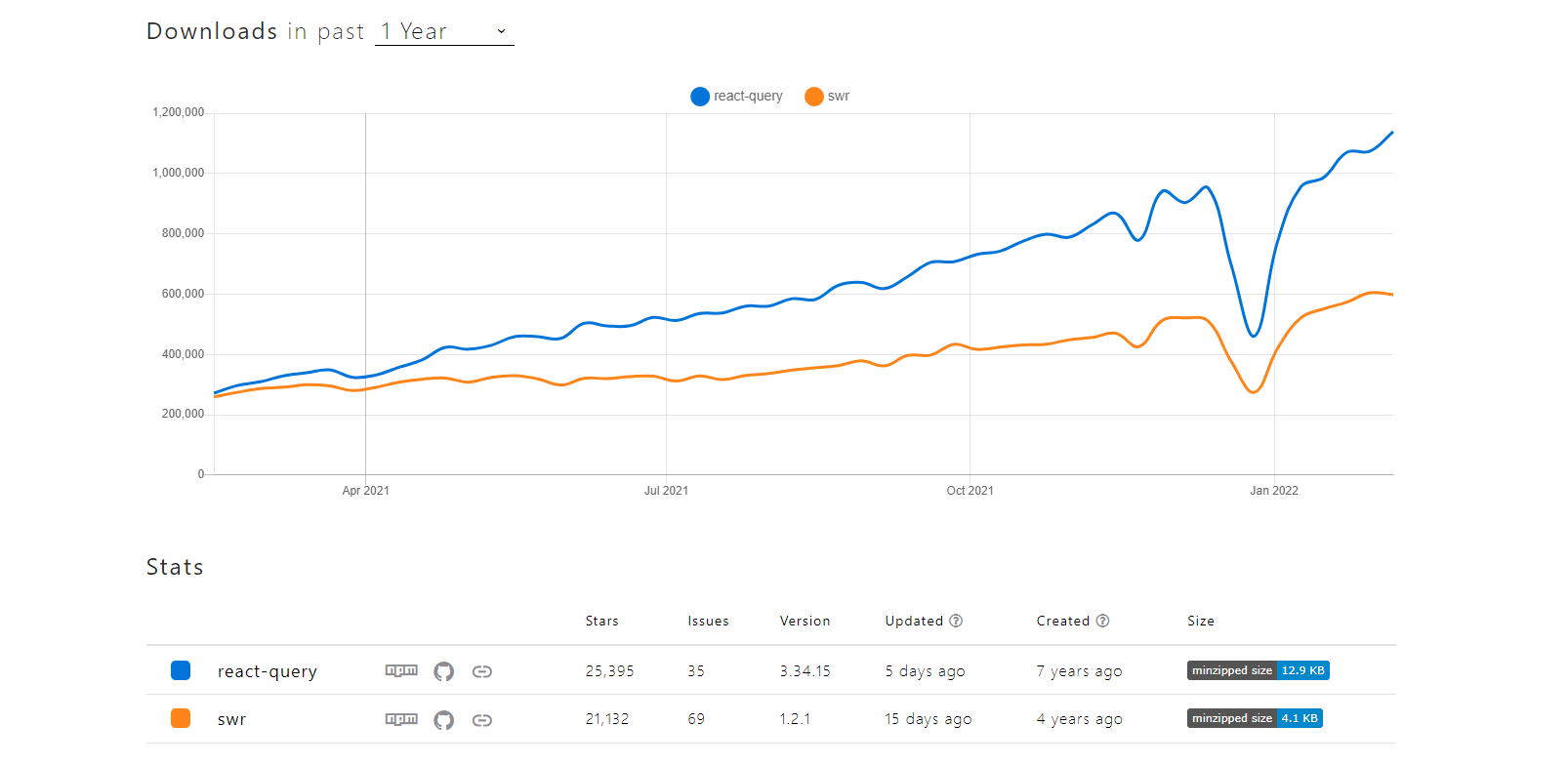The width and height of the screenshot is (1568, 765).
Task: Click swr issues count 69
Action: (696, 718)
